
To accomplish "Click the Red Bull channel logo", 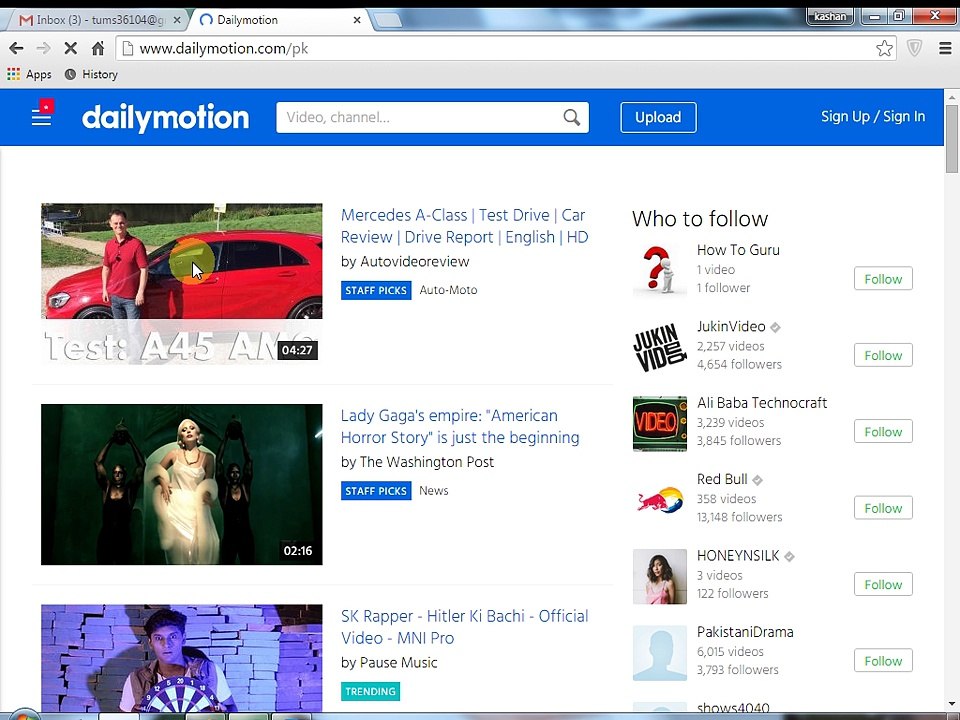I will tap(659, 500).
